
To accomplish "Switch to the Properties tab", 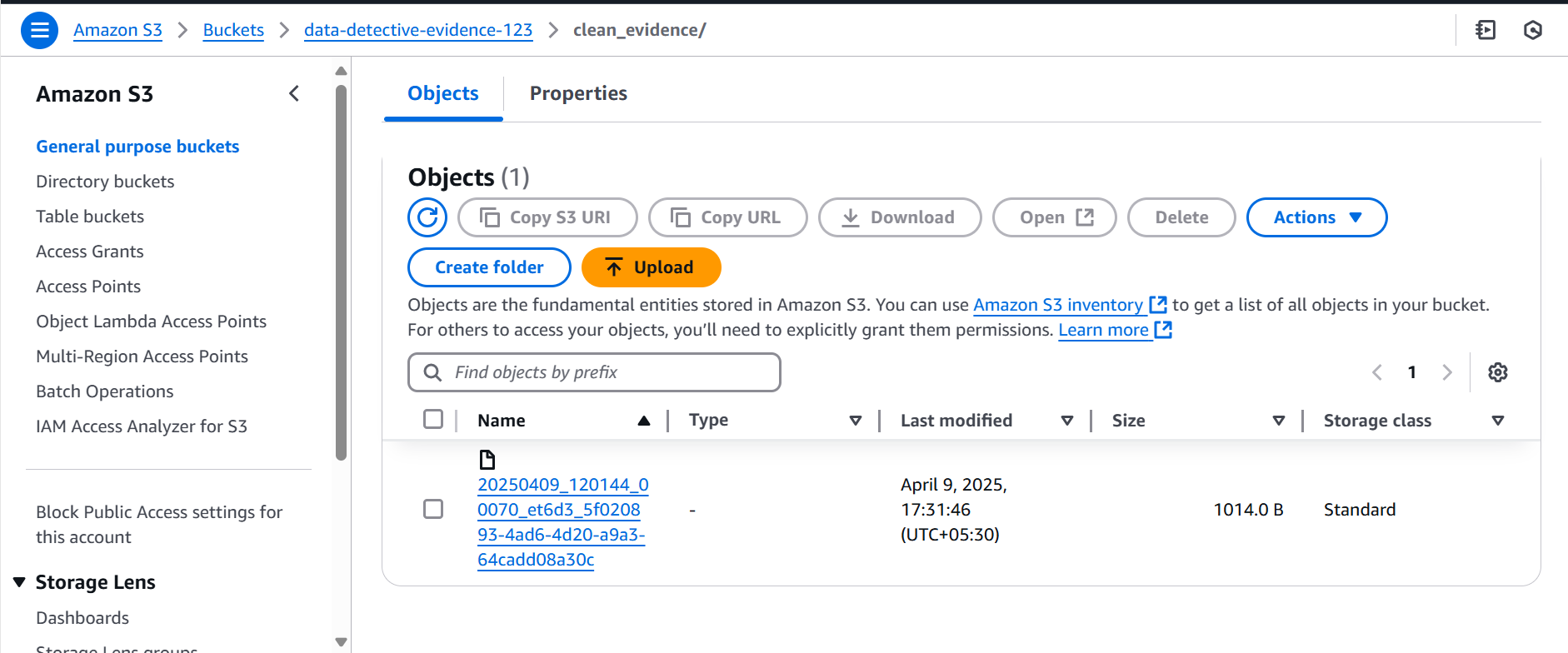I will [x=578, y=93].
